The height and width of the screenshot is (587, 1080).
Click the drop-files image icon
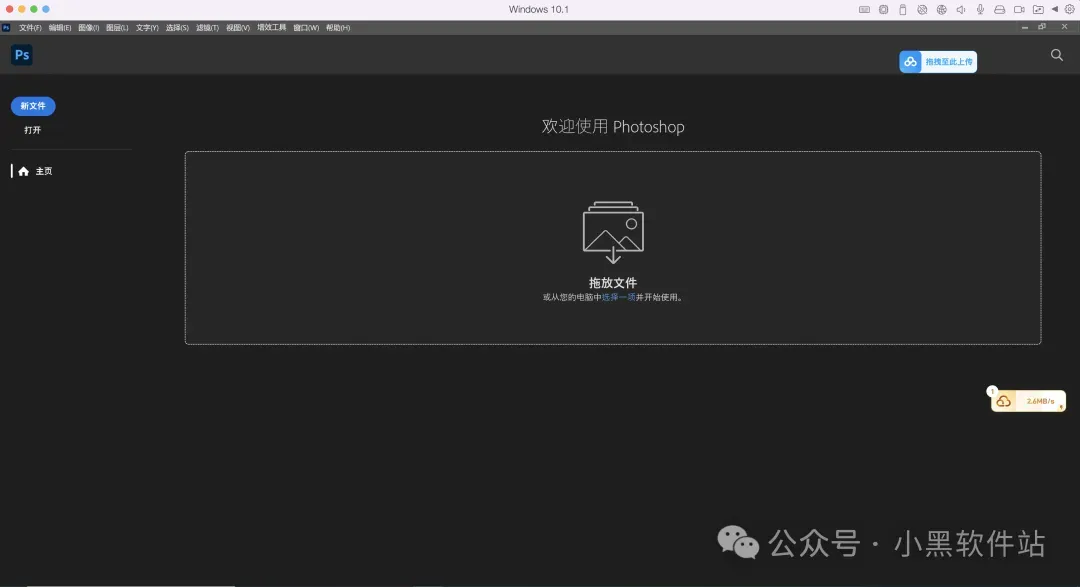pos(613,232)
